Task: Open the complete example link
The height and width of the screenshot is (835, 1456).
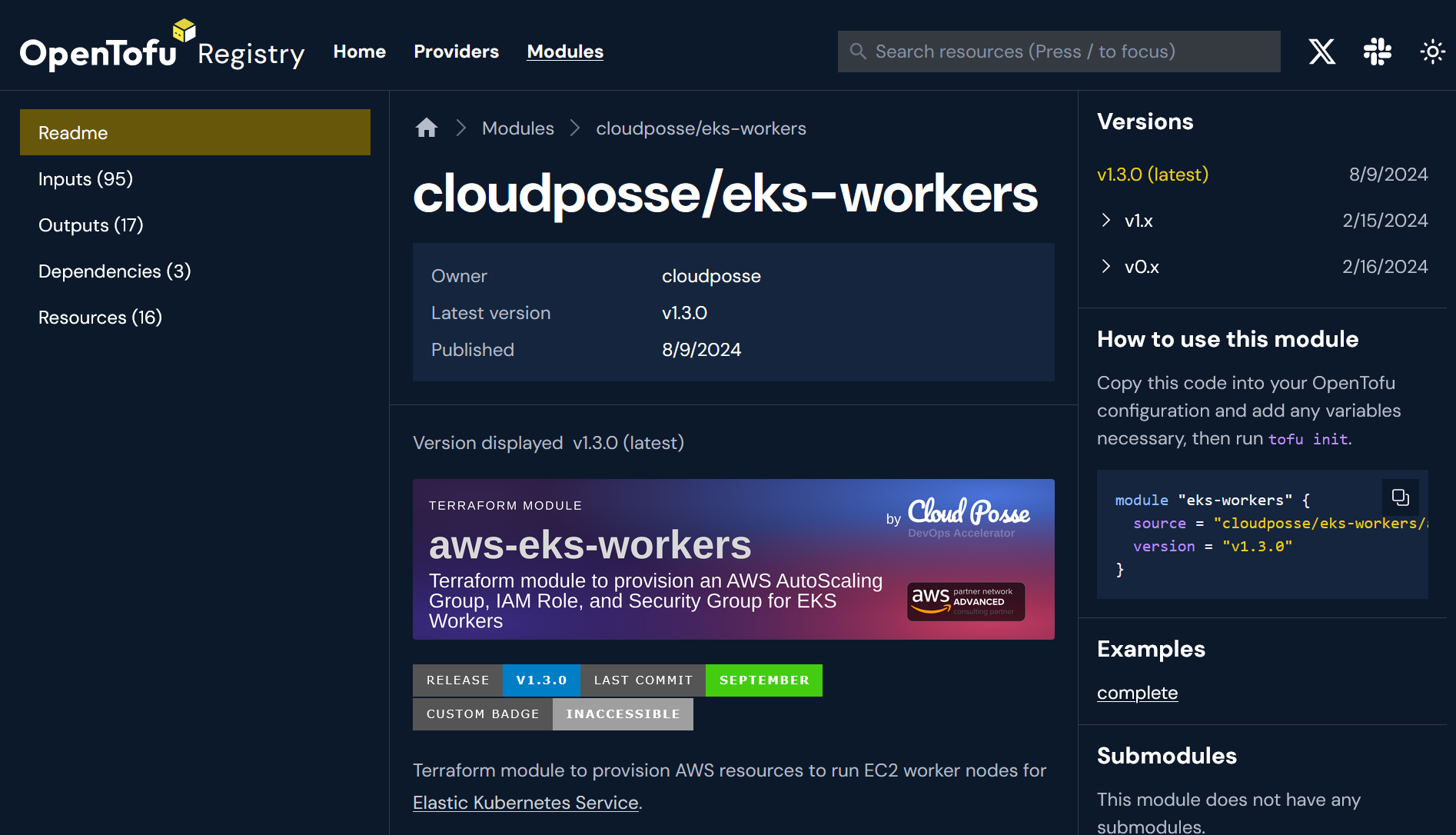Action: 1137,693
